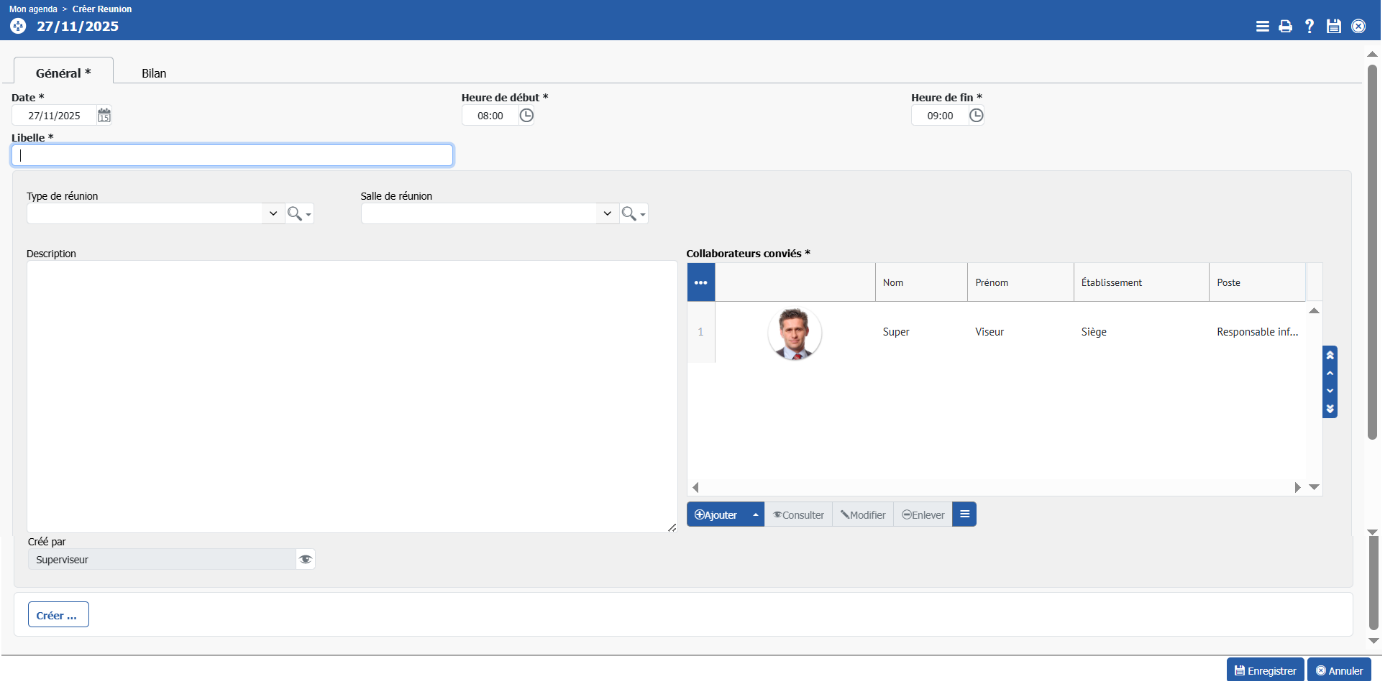Search meeting type with magnifier icon
1385x684 pixels.
pyautogui.click(x=296, y=214)
